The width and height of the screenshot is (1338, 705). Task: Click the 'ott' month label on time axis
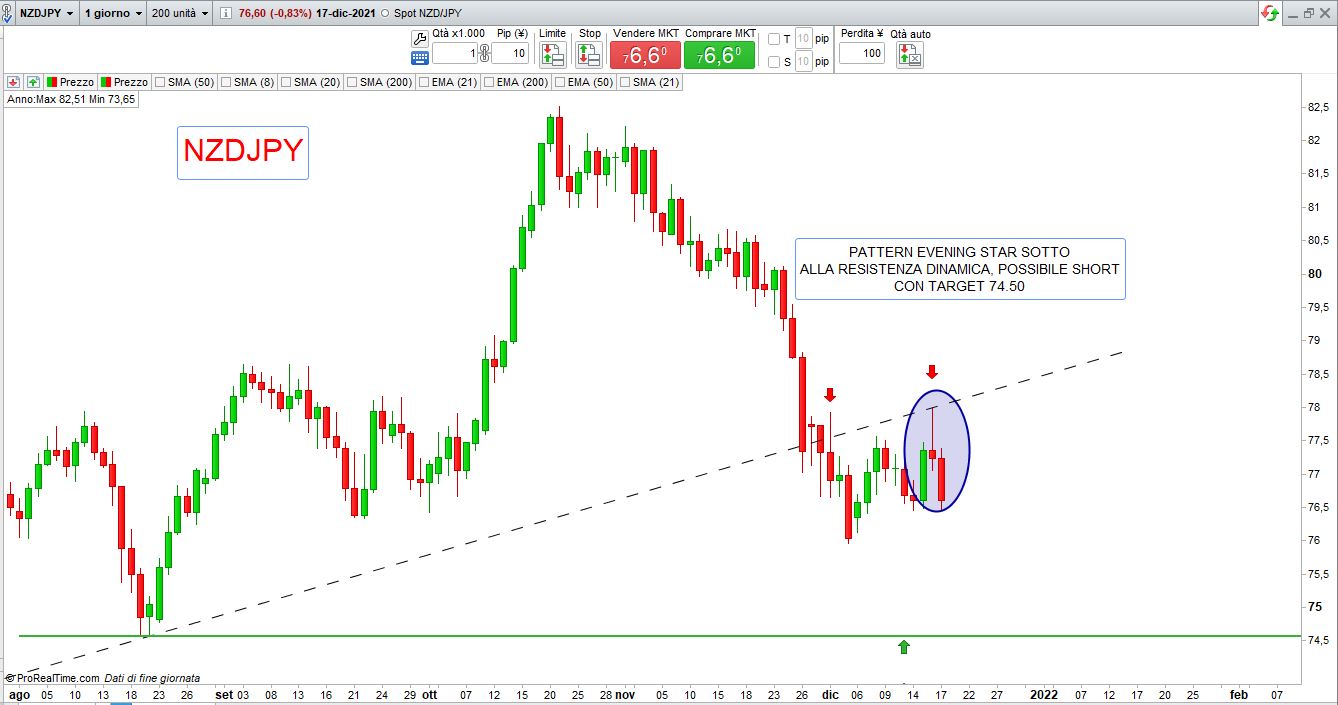click(x=429, y=694)
